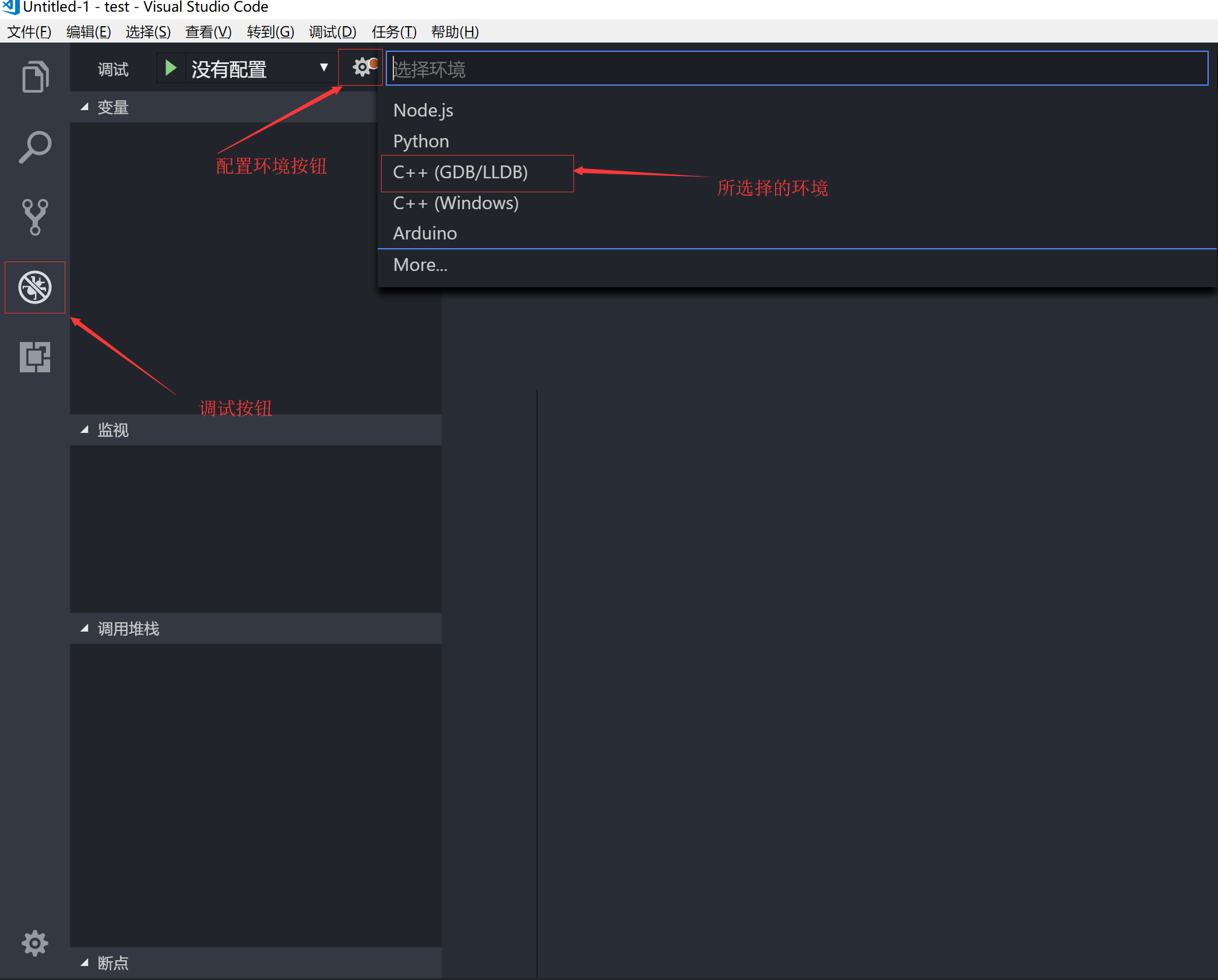Open the Source Control view
Image resolution: width=1218 pixels, height=980 pixels.
point(35,217)
